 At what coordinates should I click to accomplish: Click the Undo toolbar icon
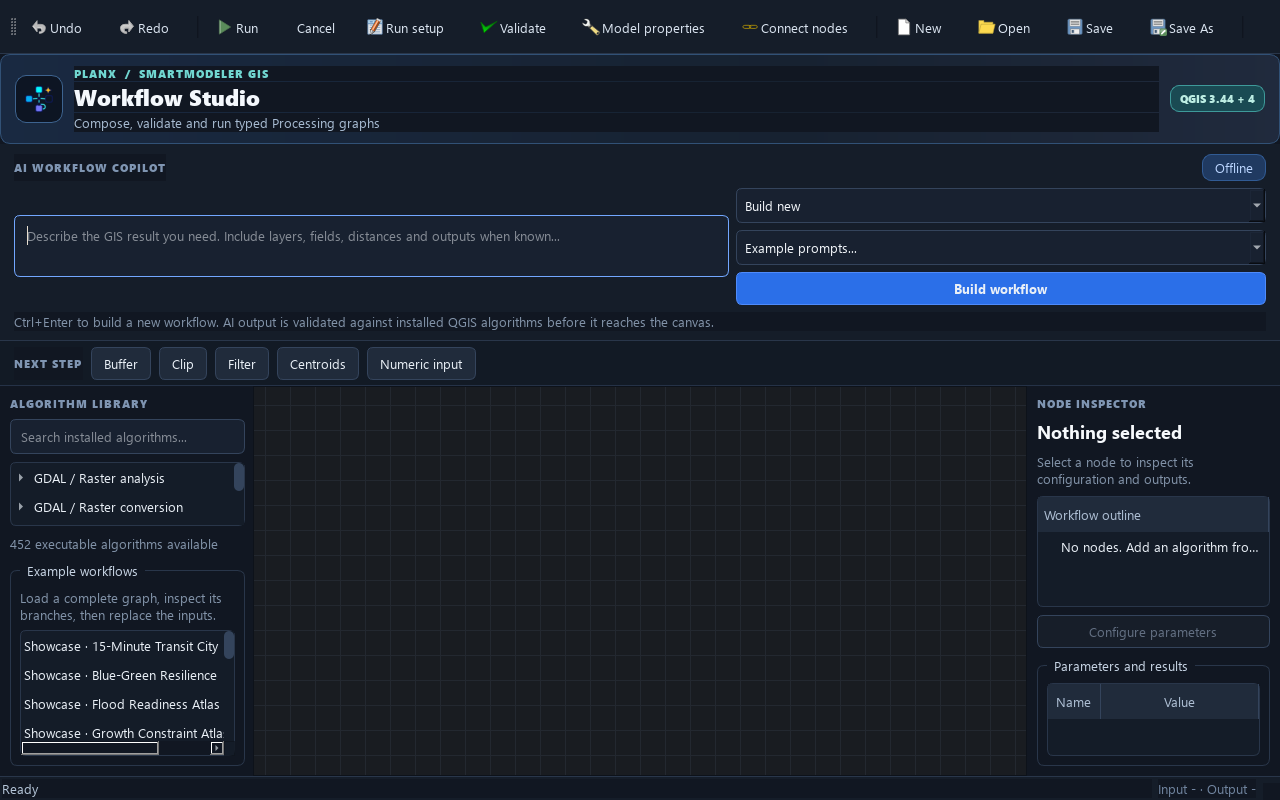click(39, 28)
